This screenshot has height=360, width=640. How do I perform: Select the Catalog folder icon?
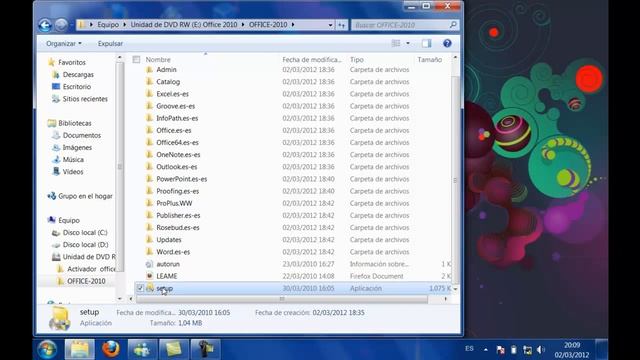coord(149,82)
